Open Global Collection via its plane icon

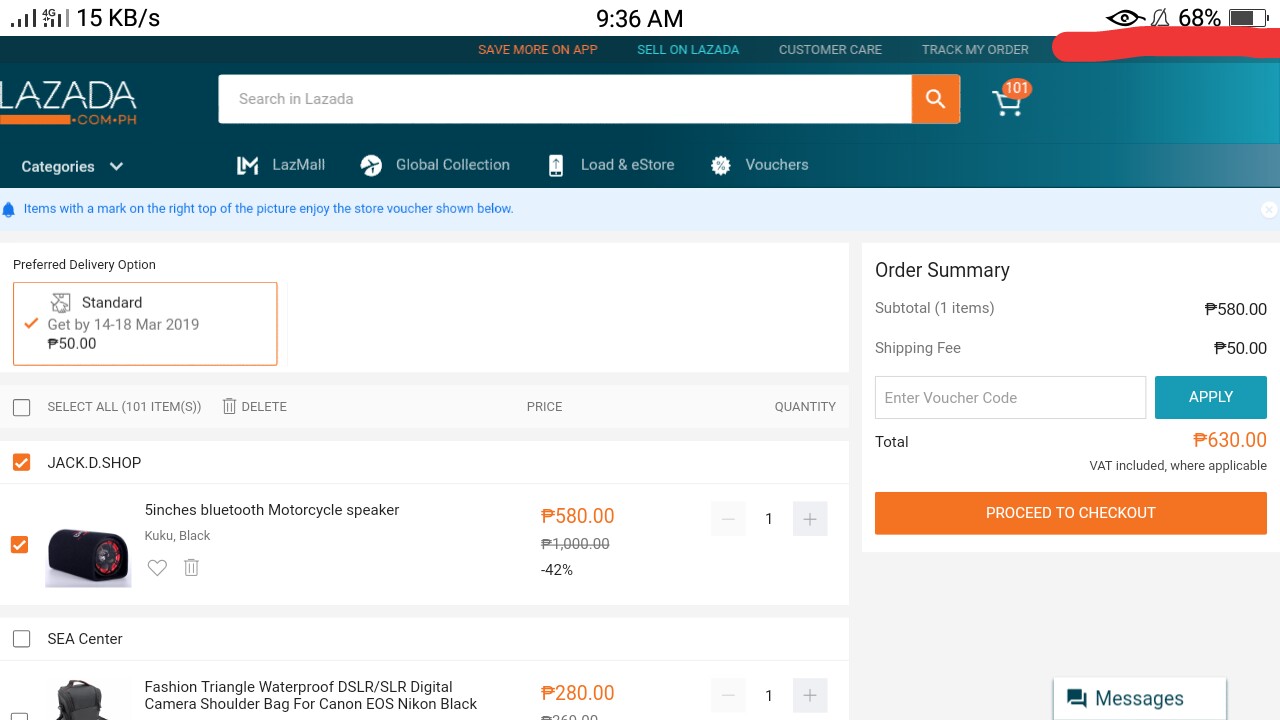[x=371, y=166]
